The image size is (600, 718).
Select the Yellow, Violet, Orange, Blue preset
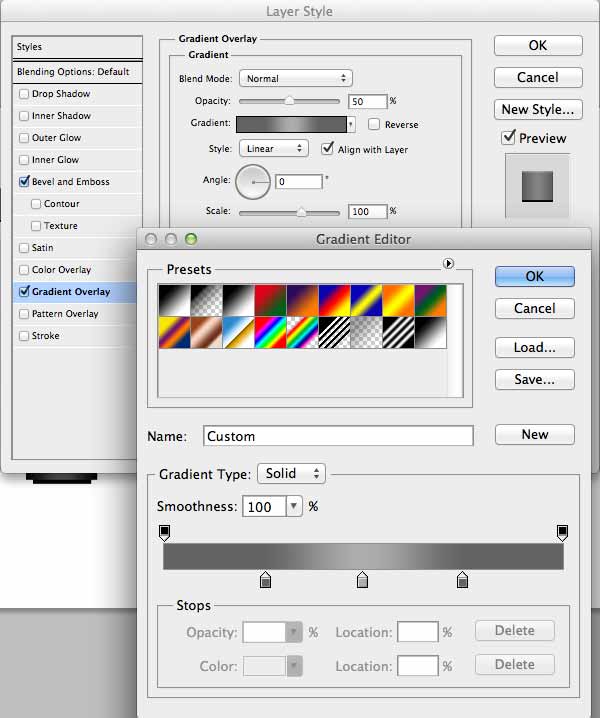175,332
